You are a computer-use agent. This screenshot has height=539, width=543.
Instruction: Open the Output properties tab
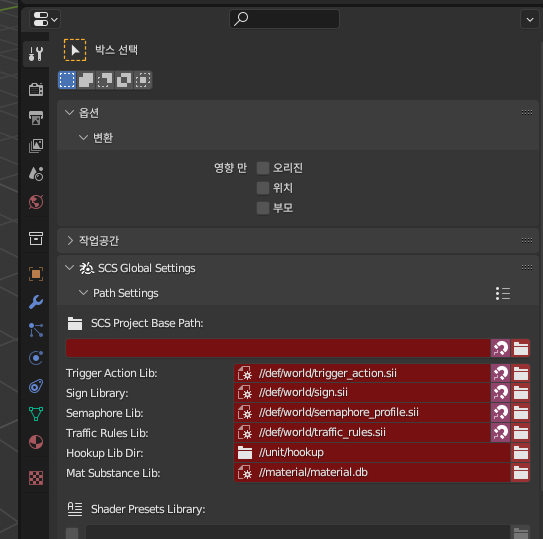click(36, 117)
